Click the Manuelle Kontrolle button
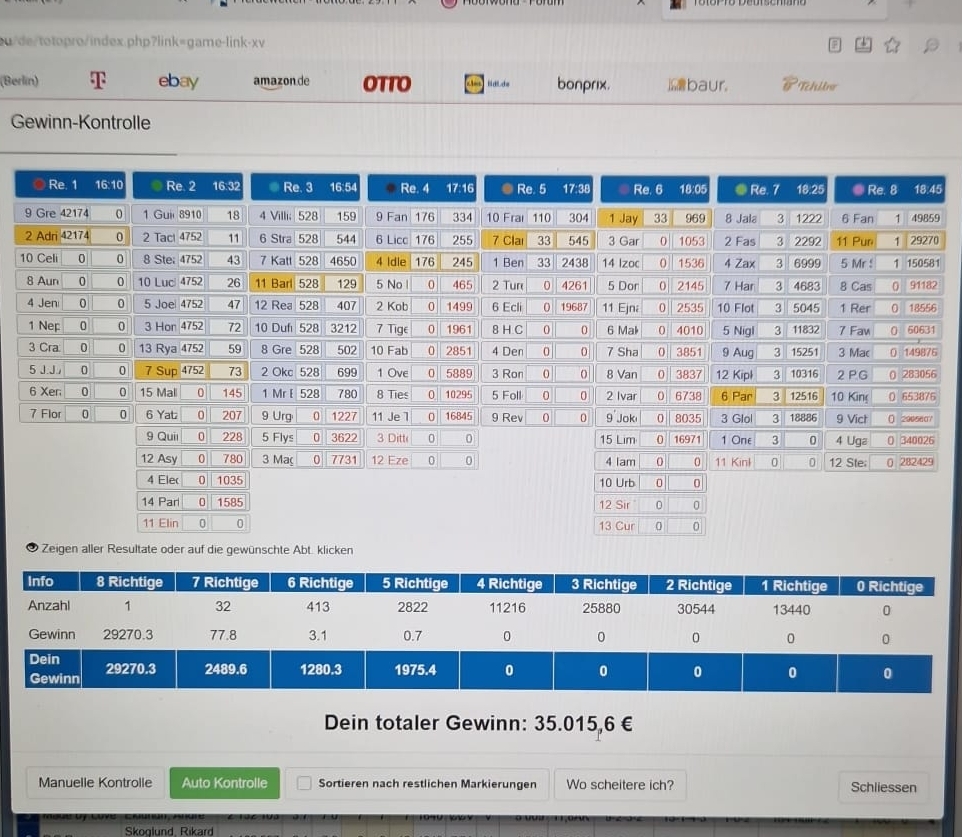This screenshot has height=837, width=962. (x=95, y=783)
